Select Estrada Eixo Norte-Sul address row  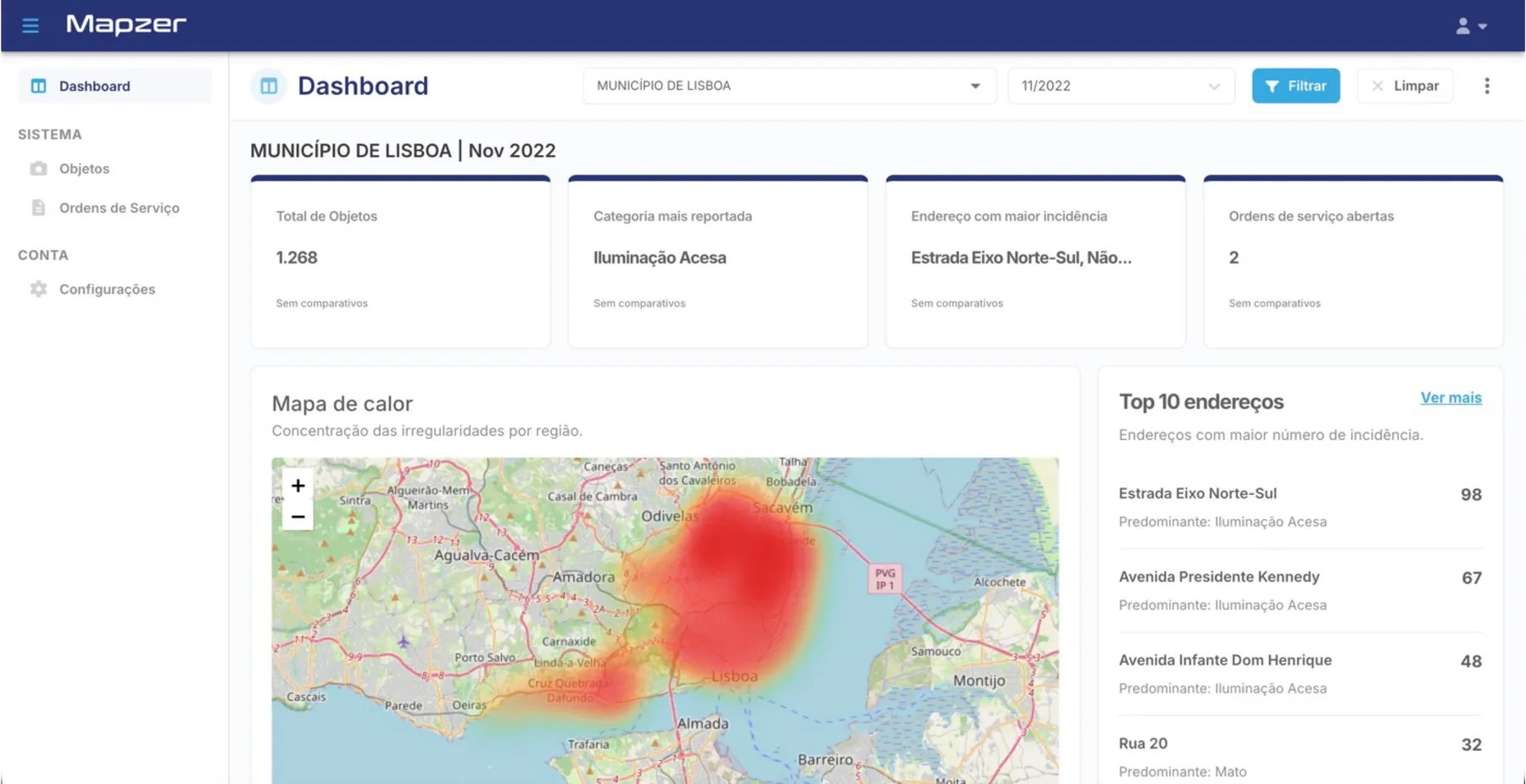(1300, 507)
